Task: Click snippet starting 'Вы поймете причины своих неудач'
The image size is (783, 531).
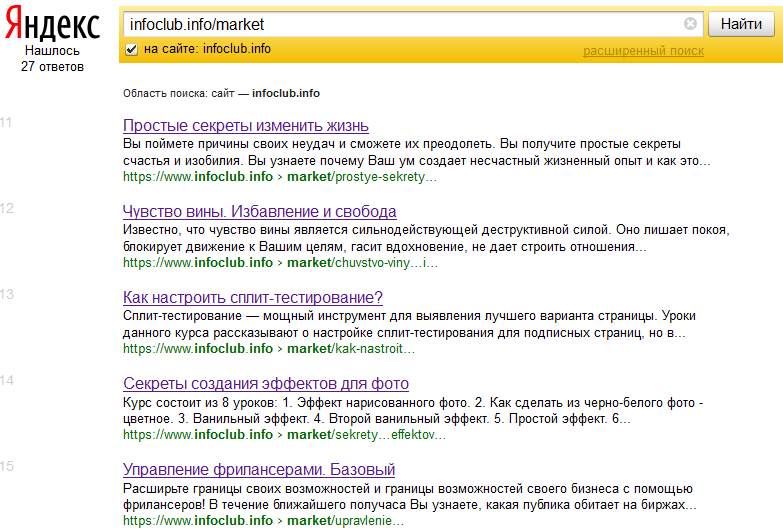Action: [x=416, y=152]
